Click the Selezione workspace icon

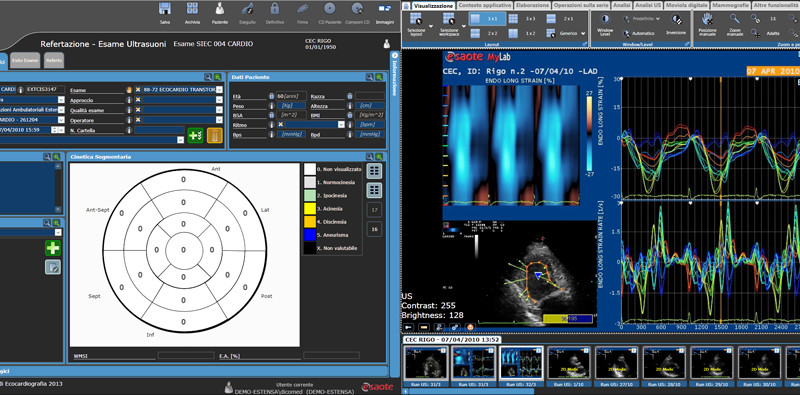[448, 19]
